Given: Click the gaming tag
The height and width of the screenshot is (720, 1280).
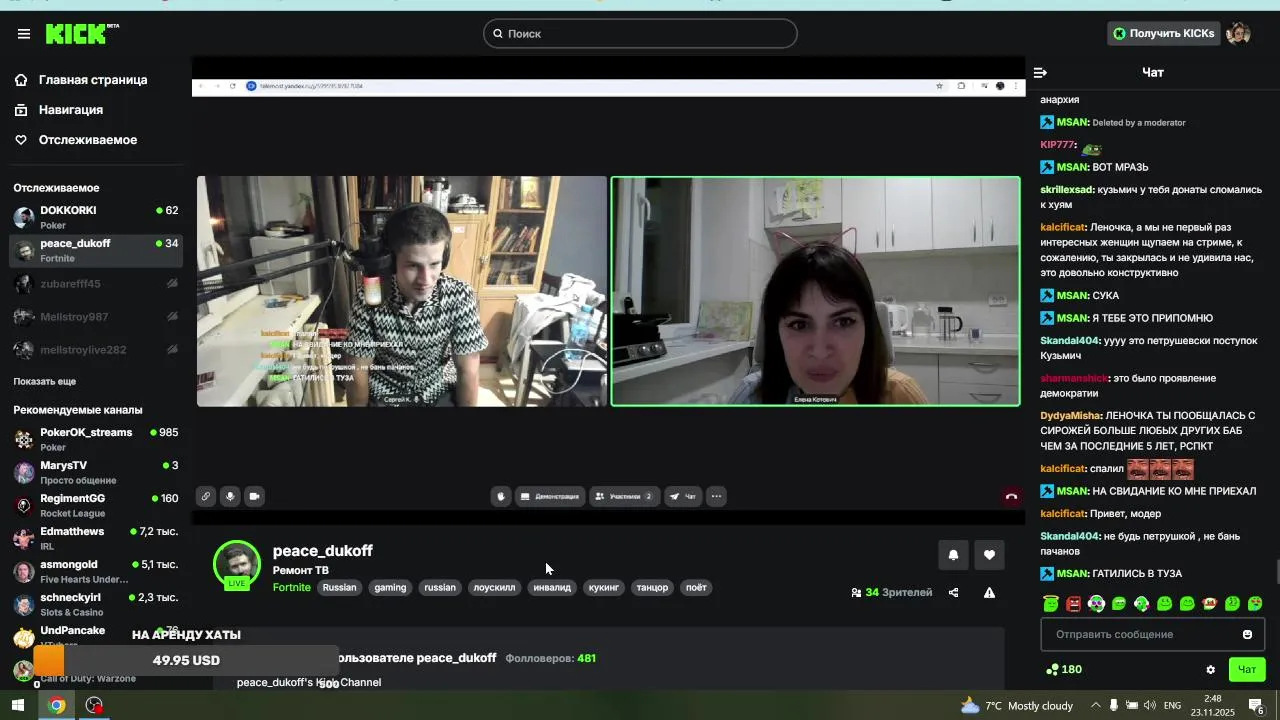Looking at the screenshot, I should click(390, 588).
